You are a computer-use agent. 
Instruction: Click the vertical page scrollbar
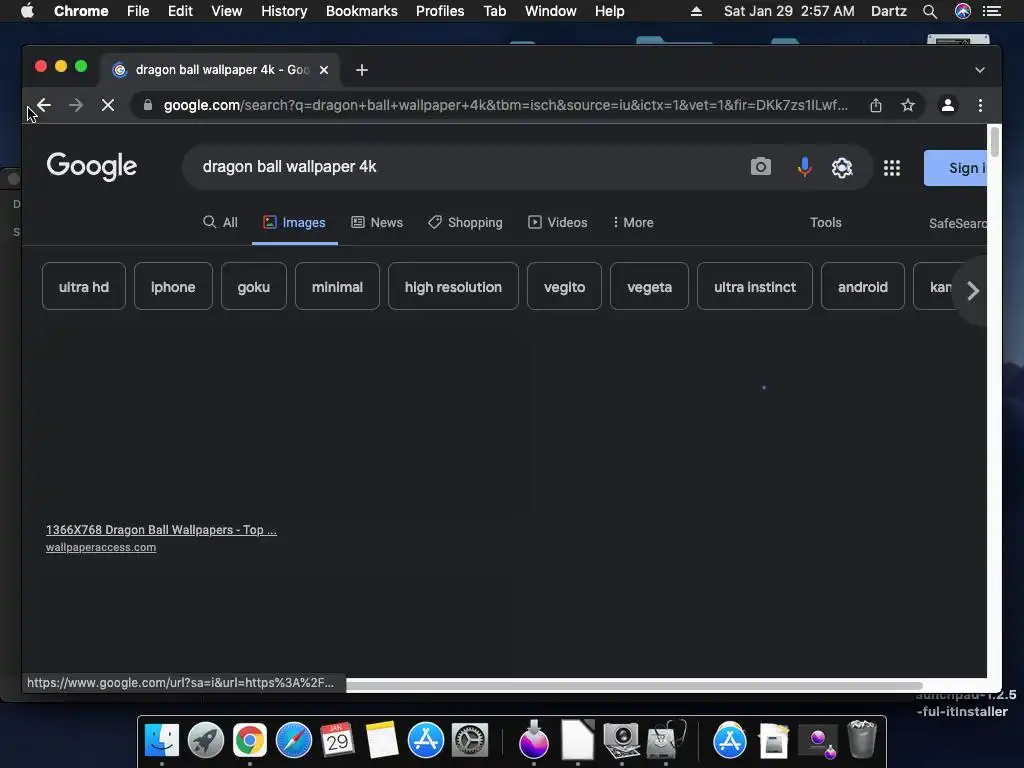coord(995,142)
